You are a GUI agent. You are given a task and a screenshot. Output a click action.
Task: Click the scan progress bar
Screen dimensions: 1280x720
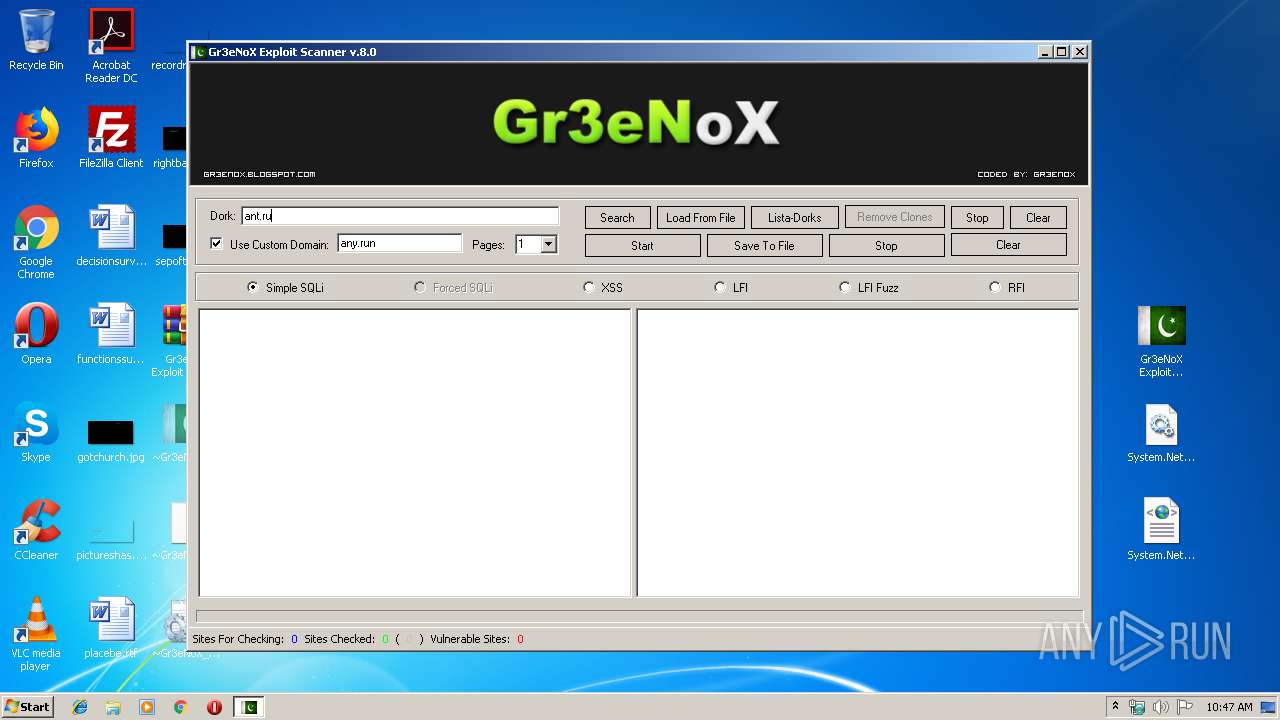(639, 616)
